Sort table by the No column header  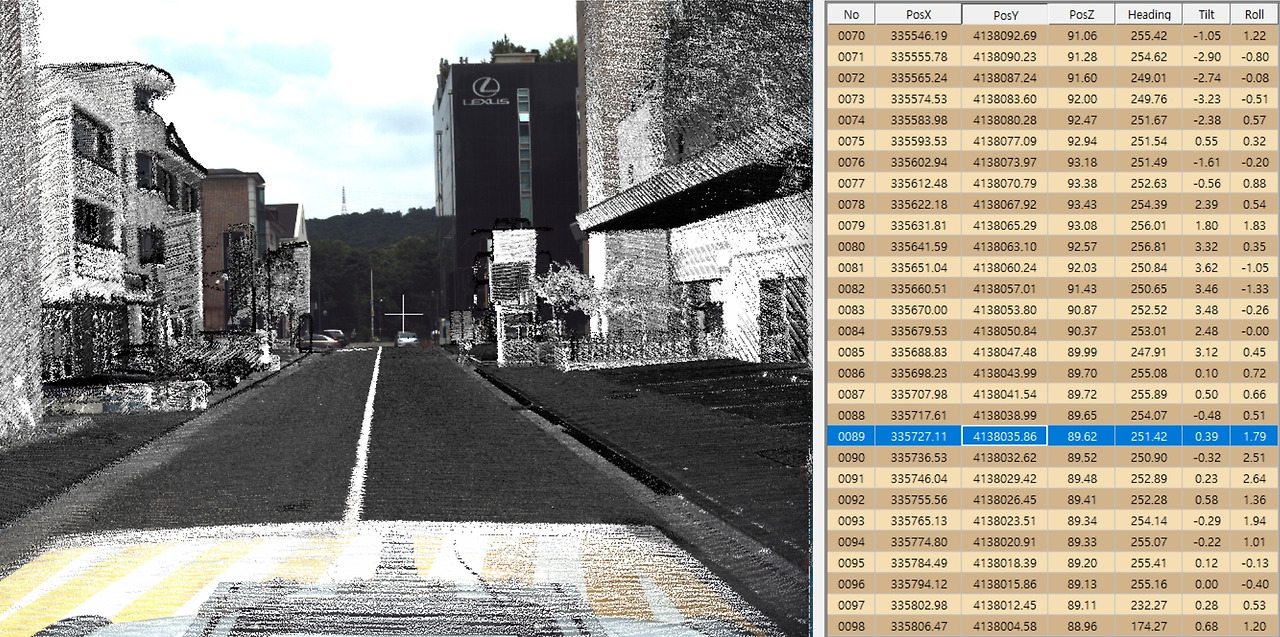[851, 14]
